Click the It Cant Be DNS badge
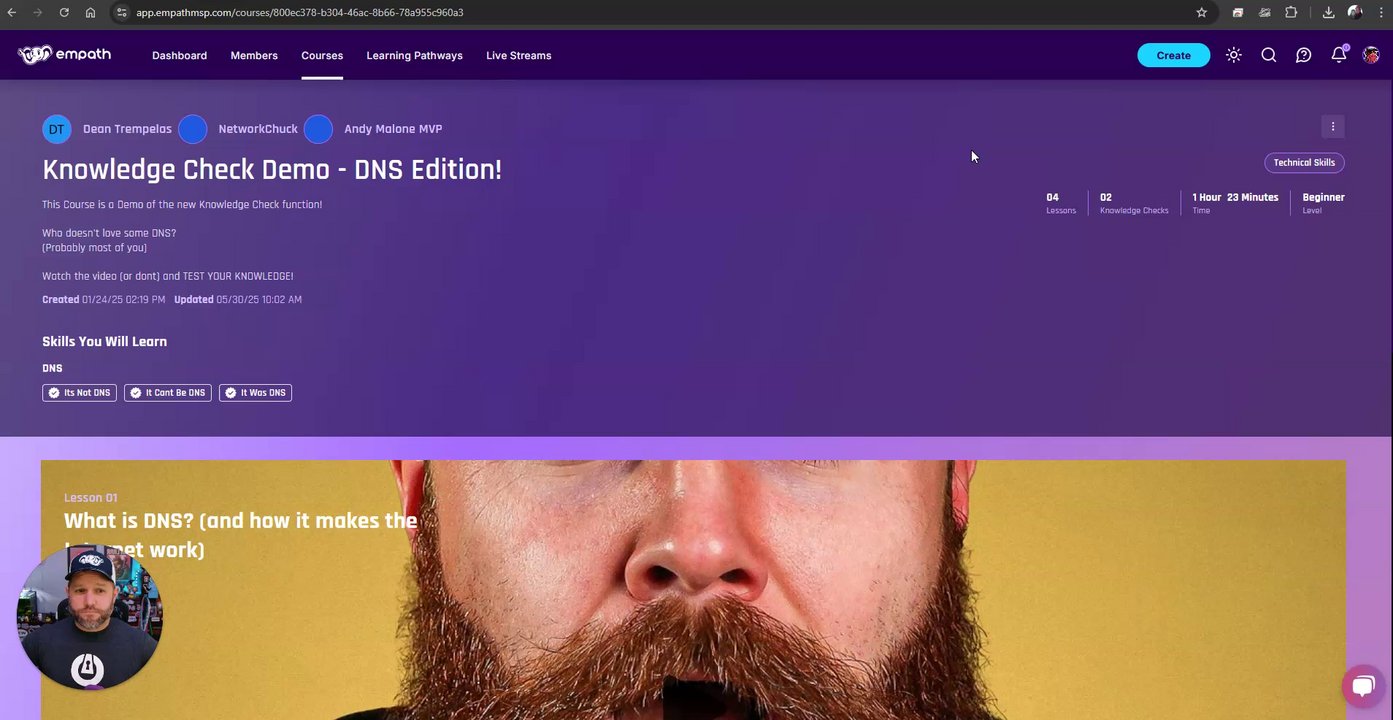 167,393
